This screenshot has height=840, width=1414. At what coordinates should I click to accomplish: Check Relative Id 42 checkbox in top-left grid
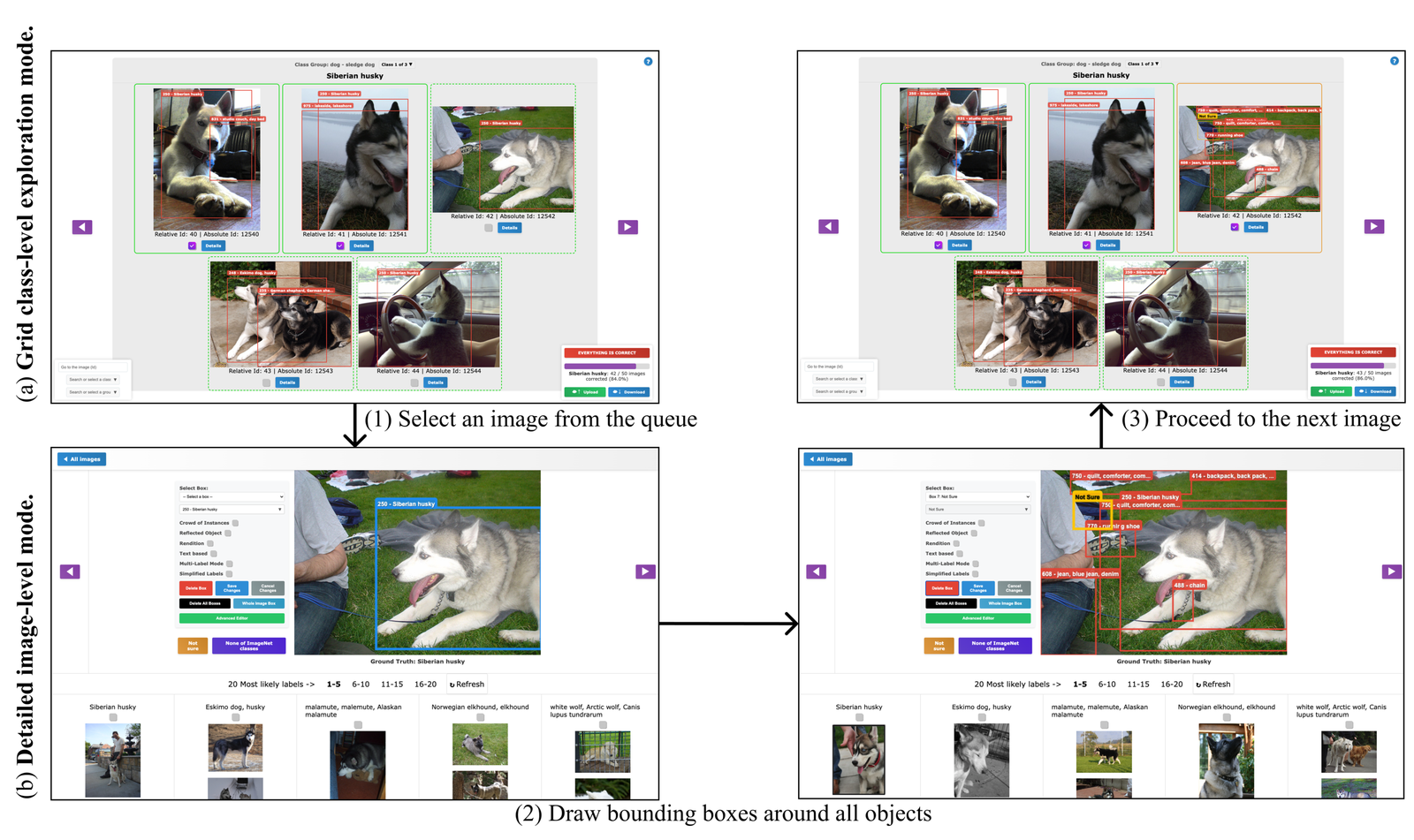point(489,228)
